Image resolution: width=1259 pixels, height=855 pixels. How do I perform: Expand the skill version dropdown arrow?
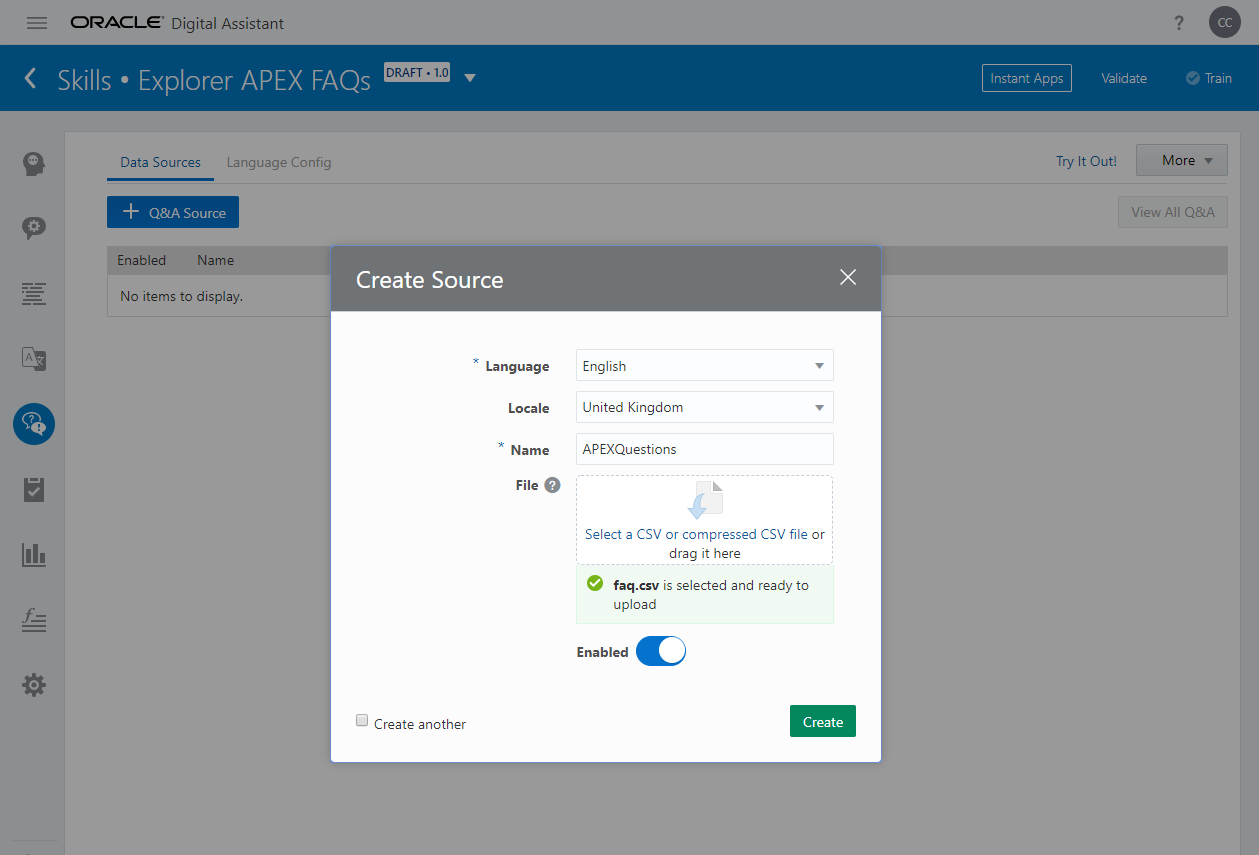pyautogui.click(x=470, y=78)
